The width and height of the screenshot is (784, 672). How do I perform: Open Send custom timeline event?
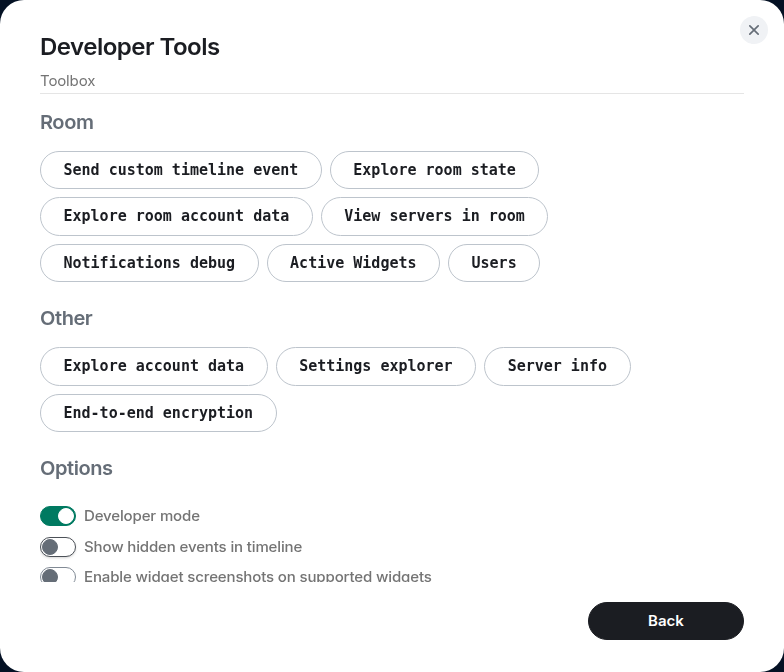click(181, 170)
